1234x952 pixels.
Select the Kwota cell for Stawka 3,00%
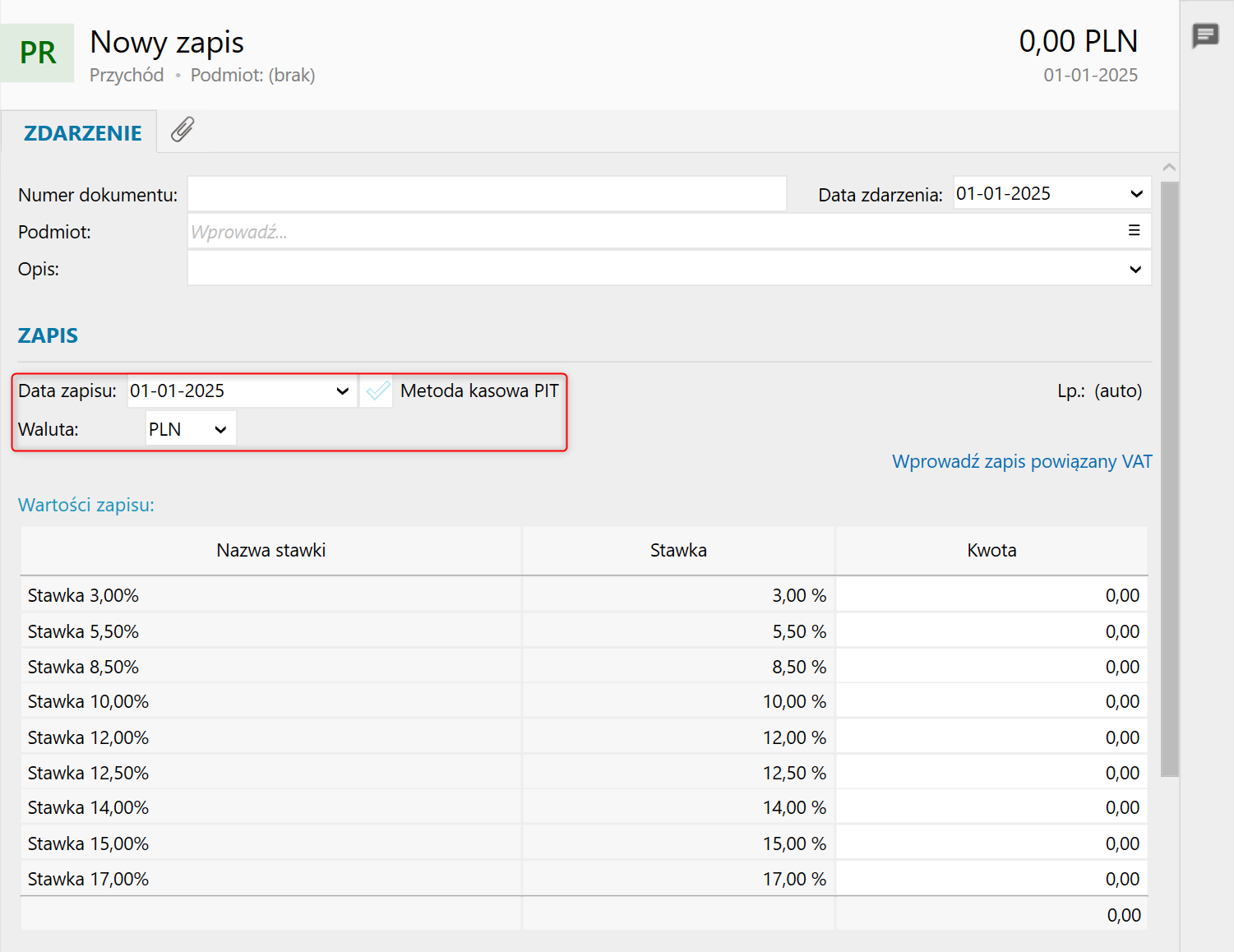[x=991, y=595]
